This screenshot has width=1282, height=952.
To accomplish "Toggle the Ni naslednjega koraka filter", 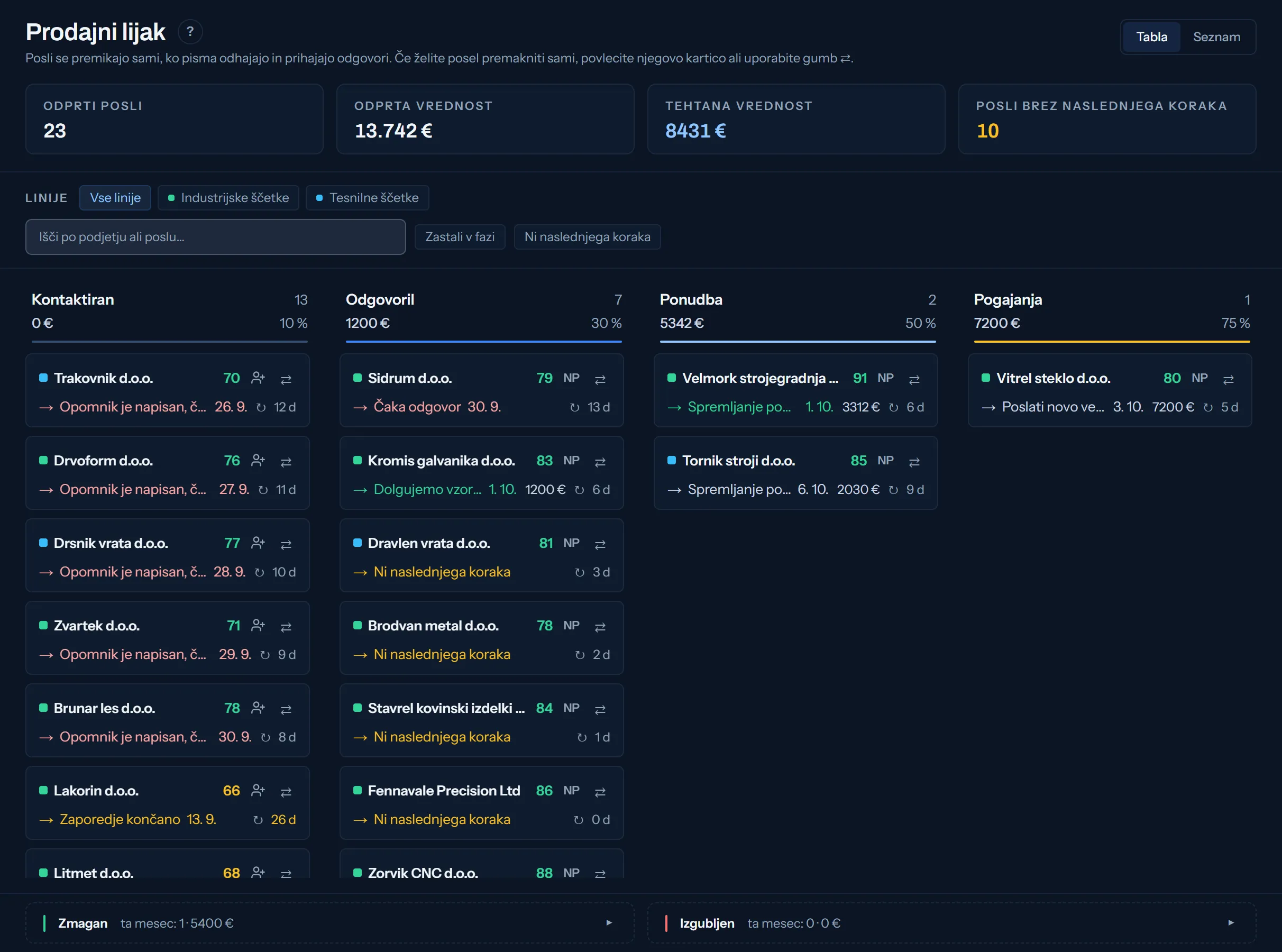I will pyautogui.click(x=587, y=237).
